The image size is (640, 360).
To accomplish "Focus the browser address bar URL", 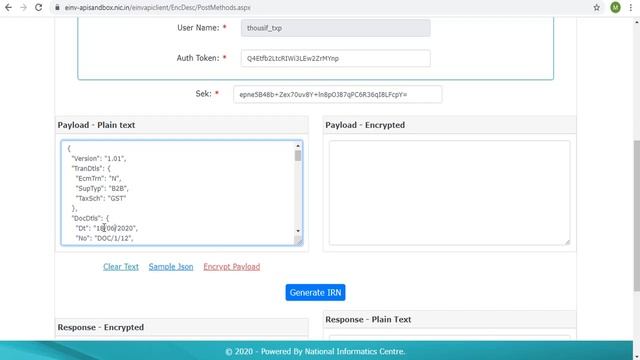I will 158,7.
